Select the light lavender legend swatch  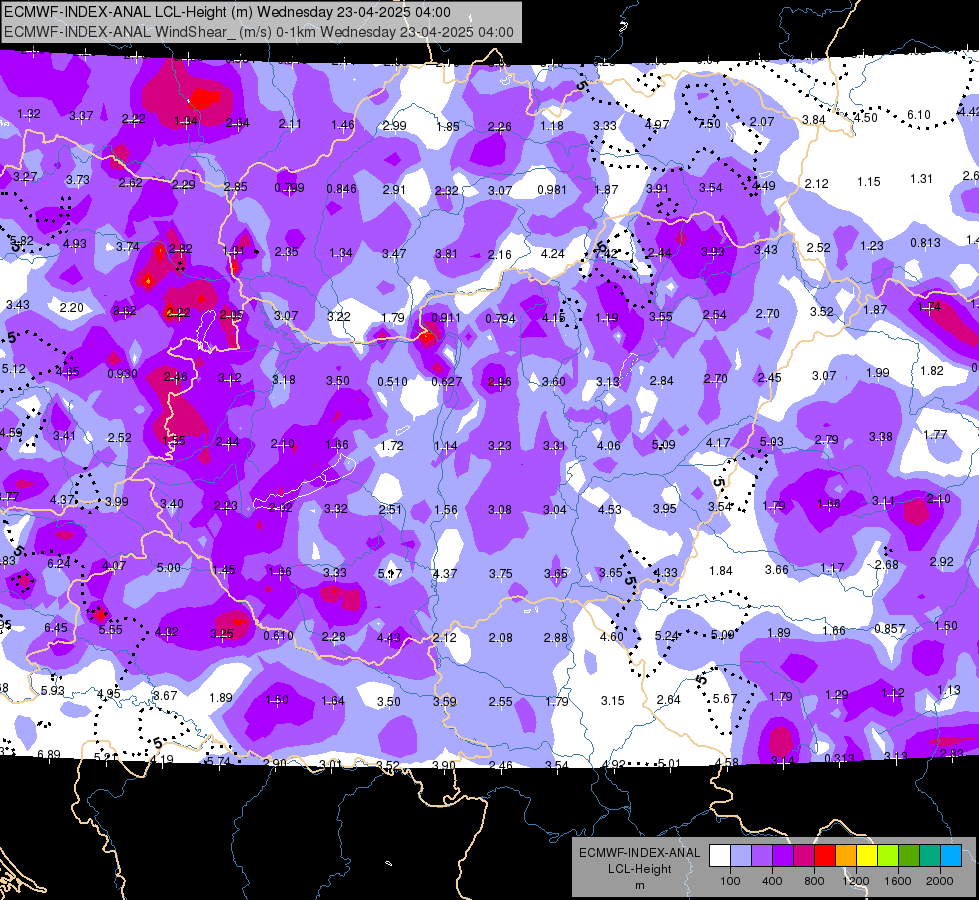(x=741, y=856)
